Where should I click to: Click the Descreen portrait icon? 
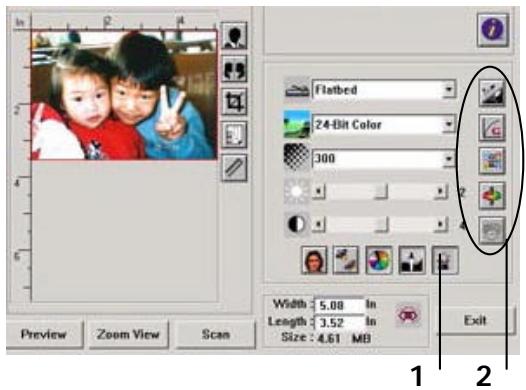point(314,260)
